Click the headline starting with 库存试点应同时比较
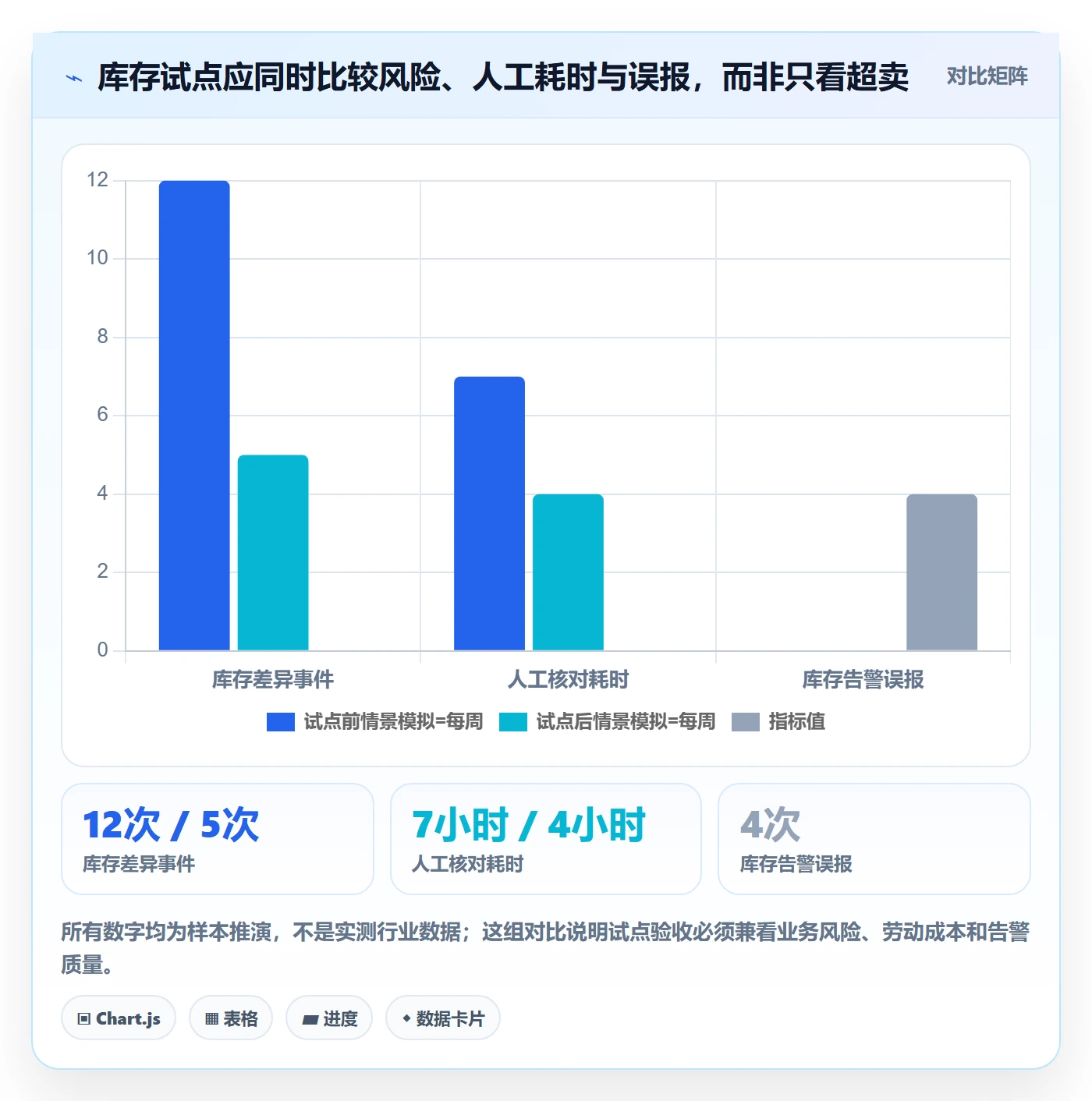 [503, 77]
